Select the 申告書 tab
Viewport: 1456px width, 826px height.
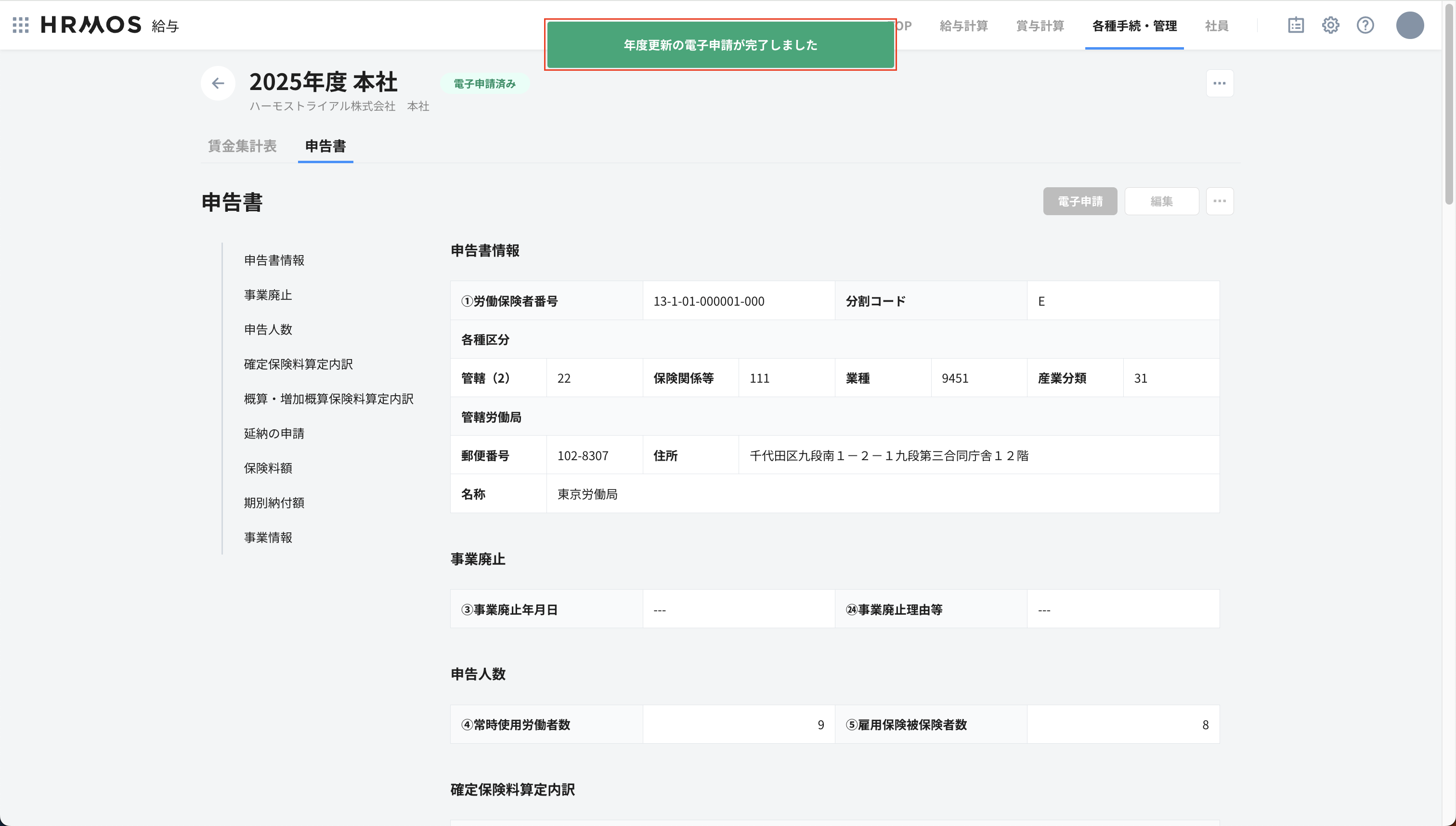(325, 146)
